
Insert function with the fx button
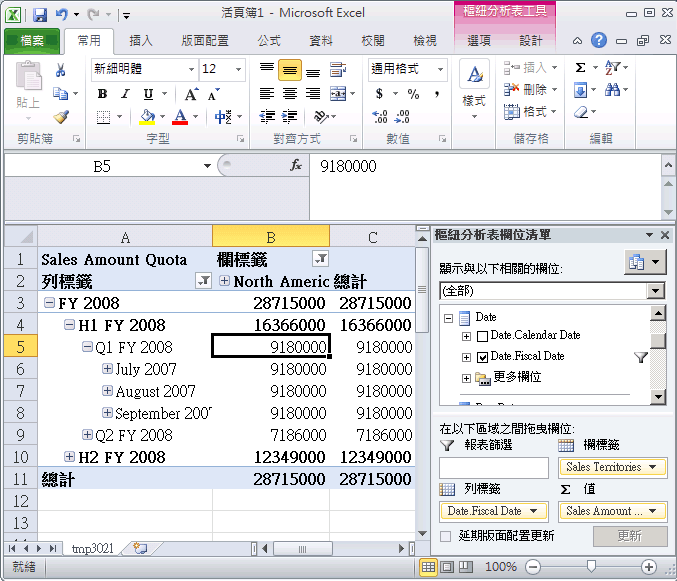point(296,165)
